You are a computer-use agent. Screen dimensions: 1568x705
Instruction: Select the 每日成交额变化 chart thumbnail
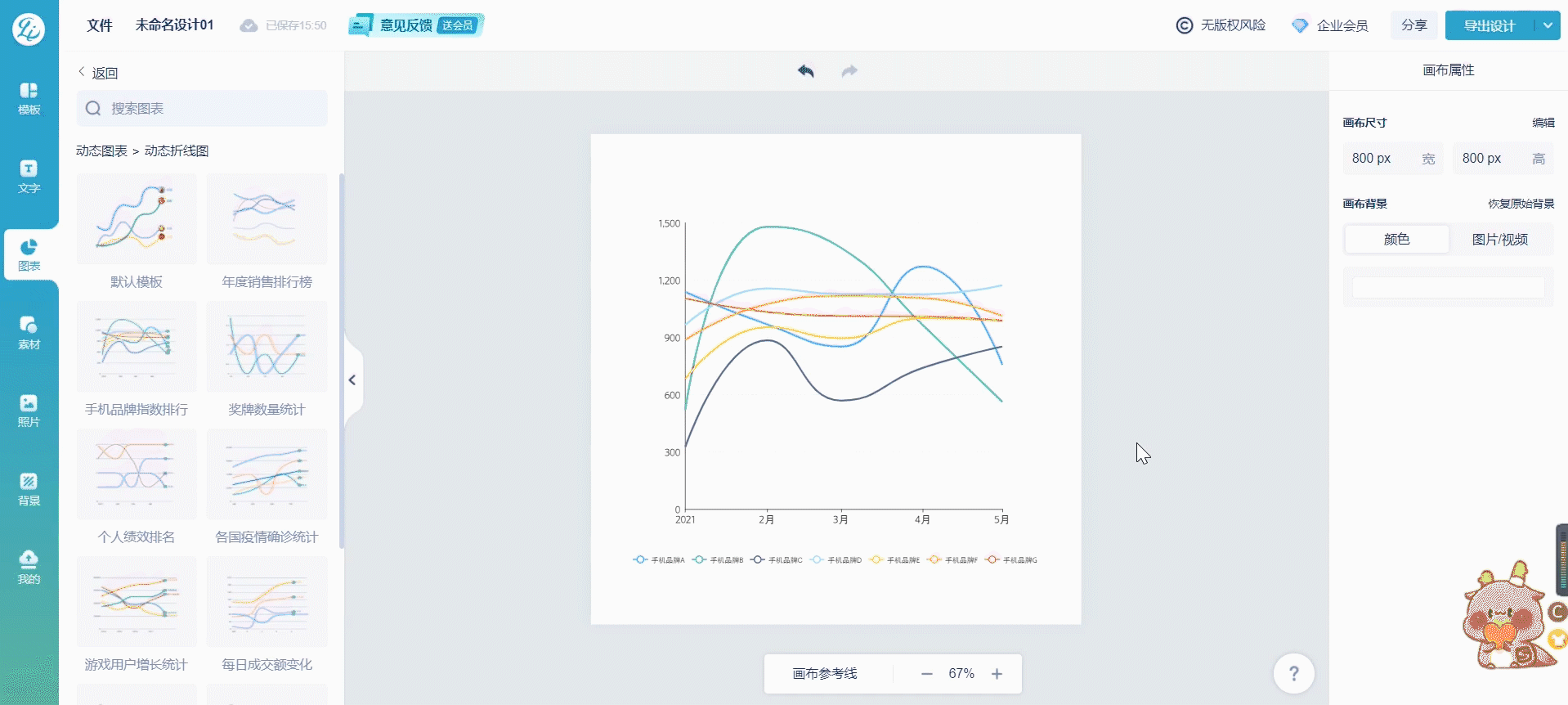point(267,602)
